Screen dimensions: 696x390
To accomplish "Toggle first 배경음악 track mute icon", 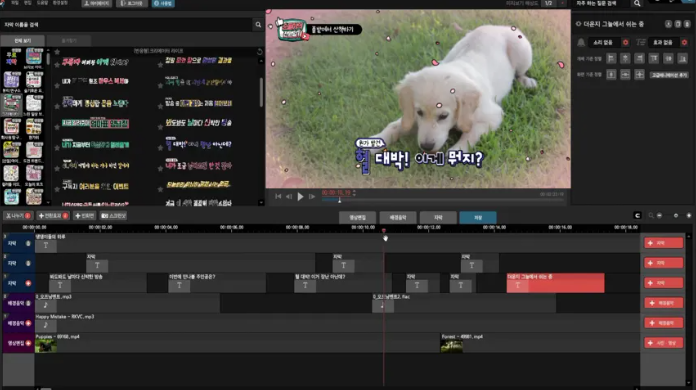I will [x=28, y=303].
